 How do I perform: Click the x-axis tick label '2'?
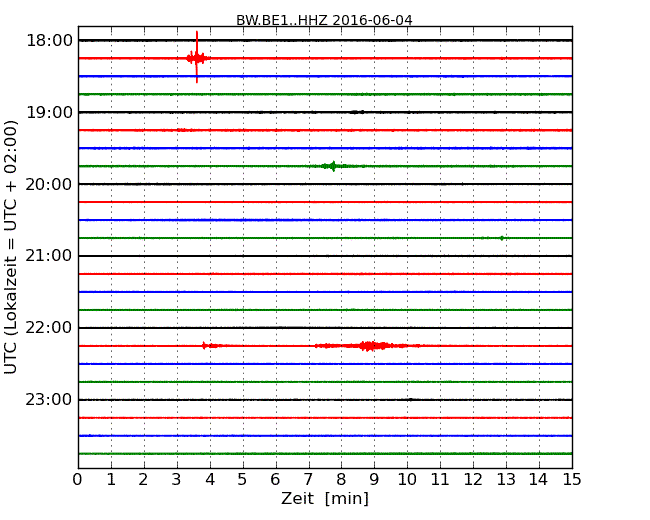pyautogui.click(x=143, y=479)
